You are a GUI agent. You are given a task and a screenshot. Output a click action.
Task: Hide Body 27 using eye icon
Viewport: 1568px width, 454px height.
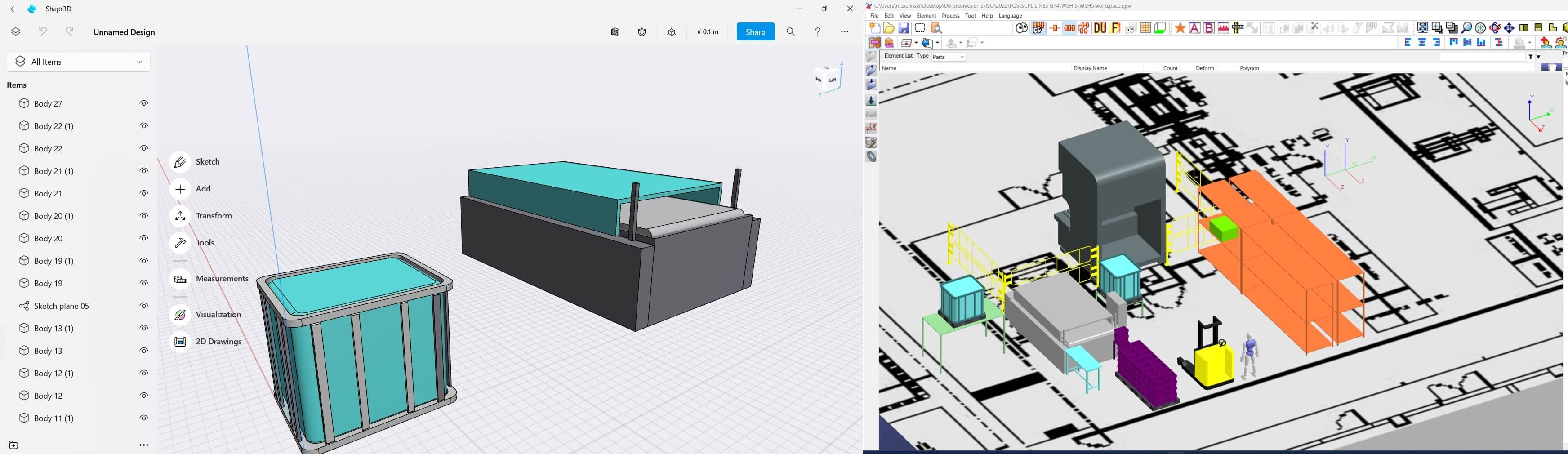tap(144, 103)
